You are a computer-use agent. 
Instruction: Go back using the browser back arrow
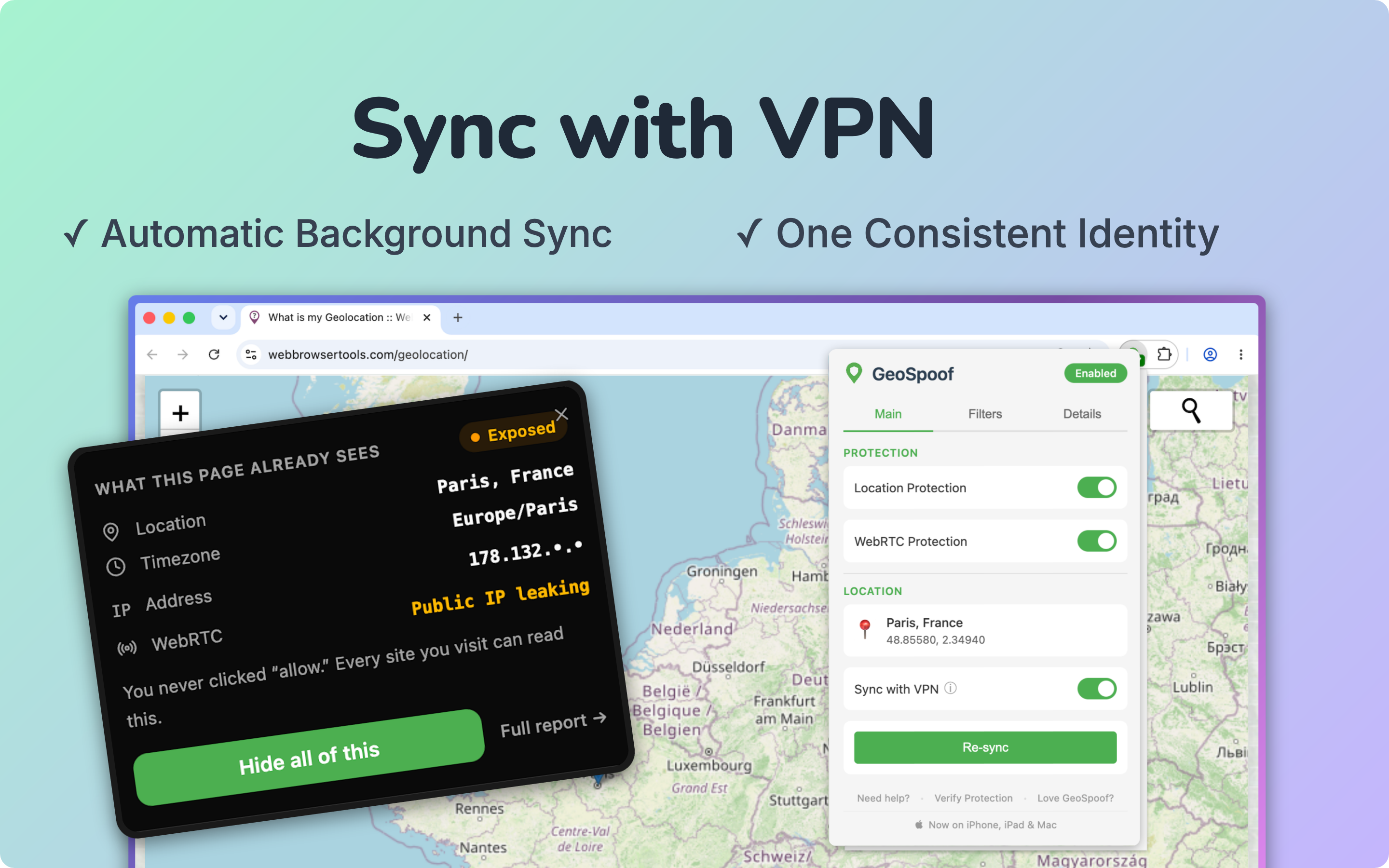pos(152,355)
